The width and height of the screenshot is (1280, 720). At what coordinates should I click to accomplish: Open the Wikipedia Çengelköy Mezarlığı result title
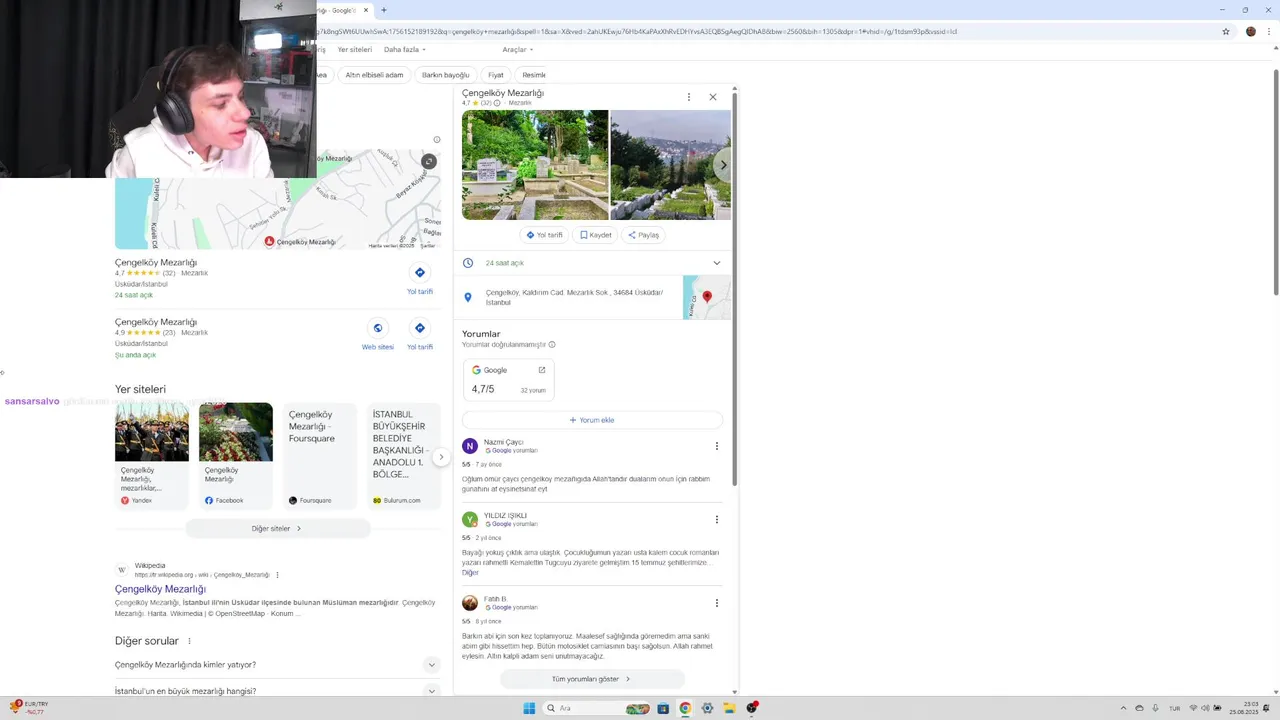[x=160, y=589]
